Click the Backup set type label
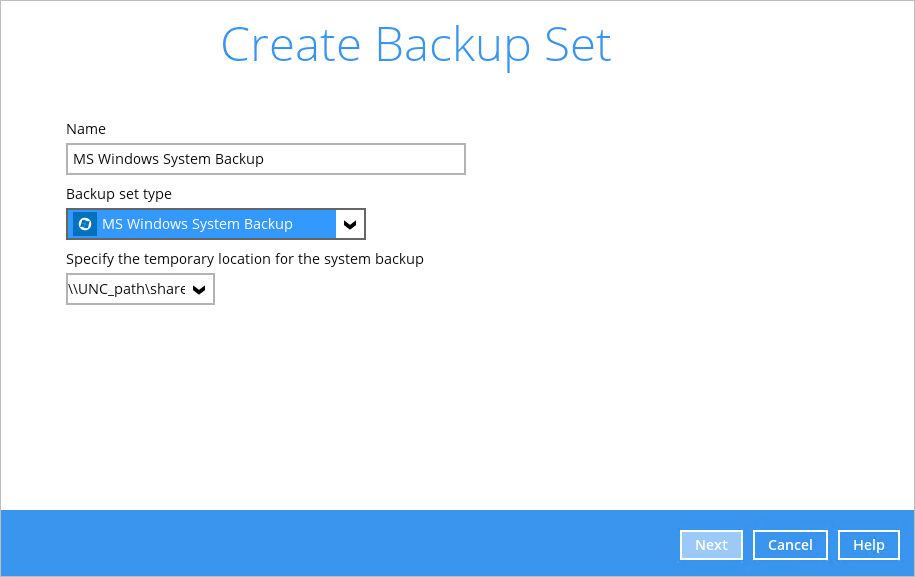 click(119, 194)
